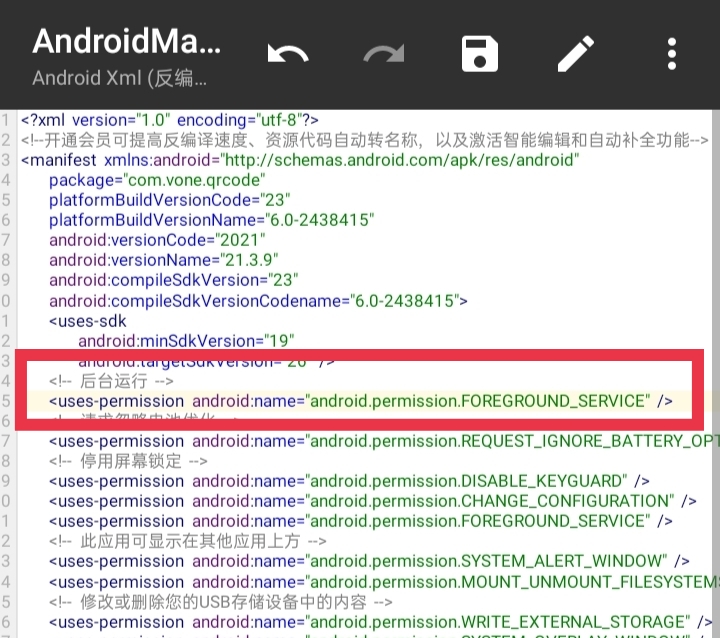
Task: Save the AndroidManifest file
Action: 479,54
